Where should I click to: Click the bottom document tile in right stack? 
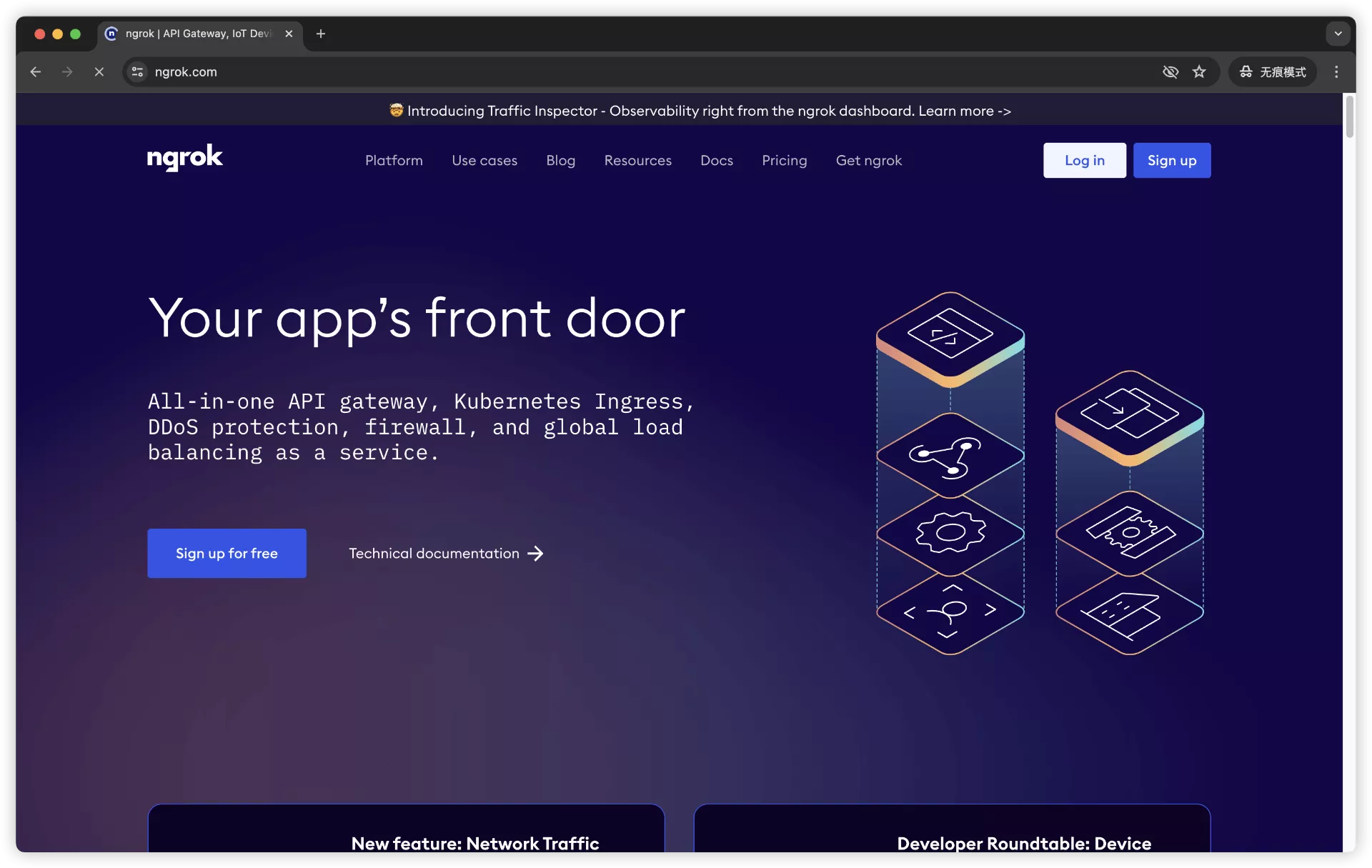tap(1130, 612)
